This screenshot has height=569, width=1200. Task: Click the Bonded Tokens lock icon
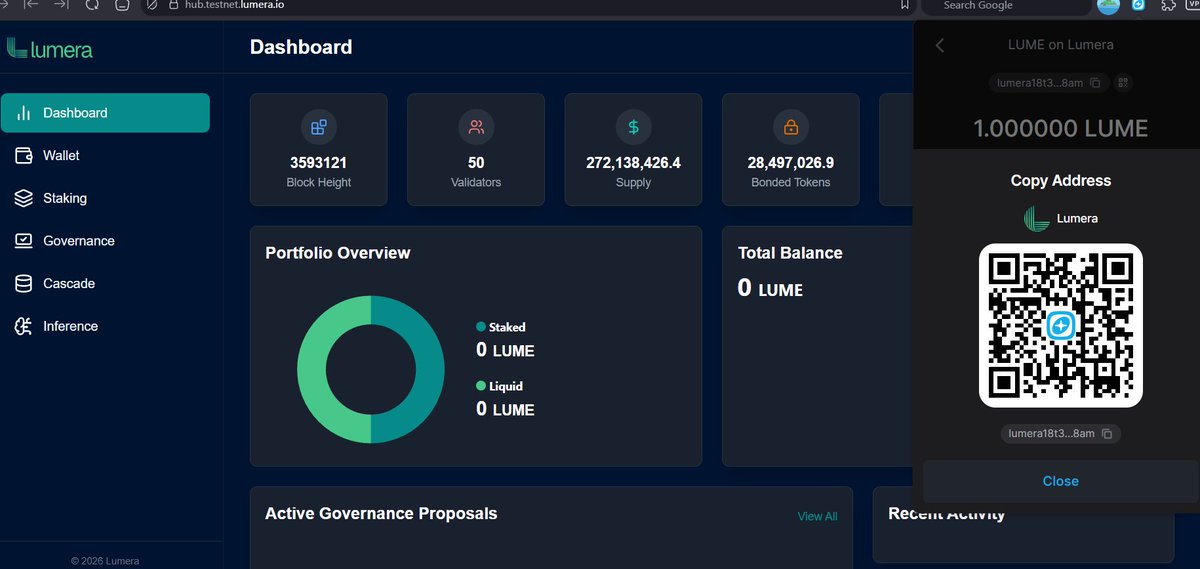pos(791,127)
